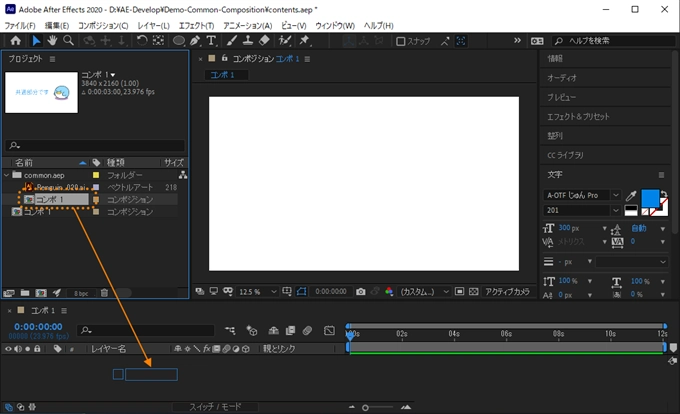Take snapshot with camera icon in viewer
Screen dimensions: 680x414
(360, 292)
